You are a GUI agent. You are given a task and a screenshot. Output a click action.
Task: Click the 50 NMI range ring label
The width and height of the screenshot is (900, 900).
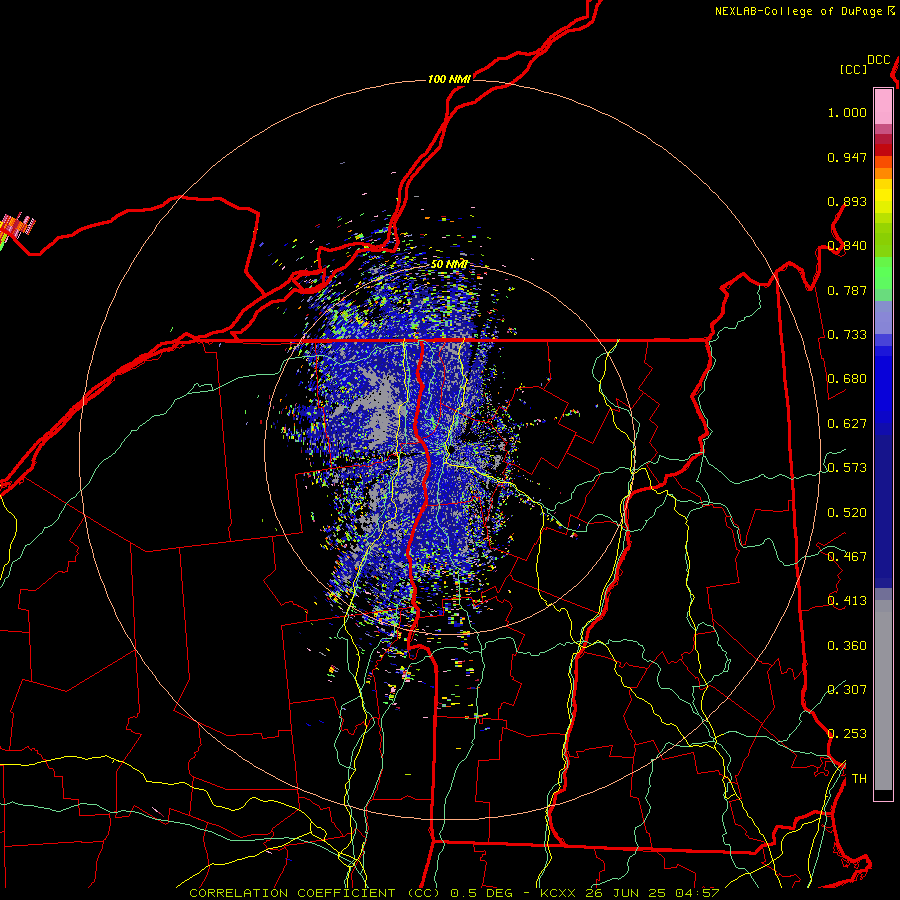point(449,264)
